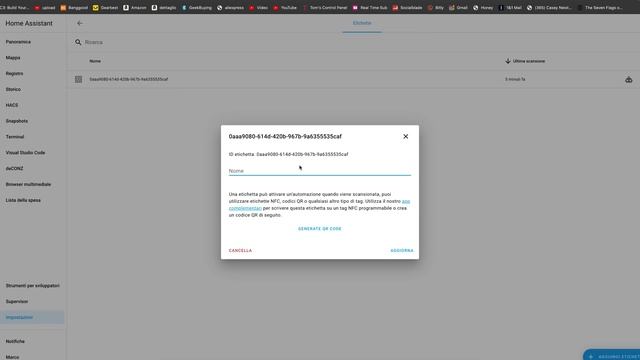
Task: Click the add tag button bottom right
Action: pyautogui.click(x=611, y=356)
